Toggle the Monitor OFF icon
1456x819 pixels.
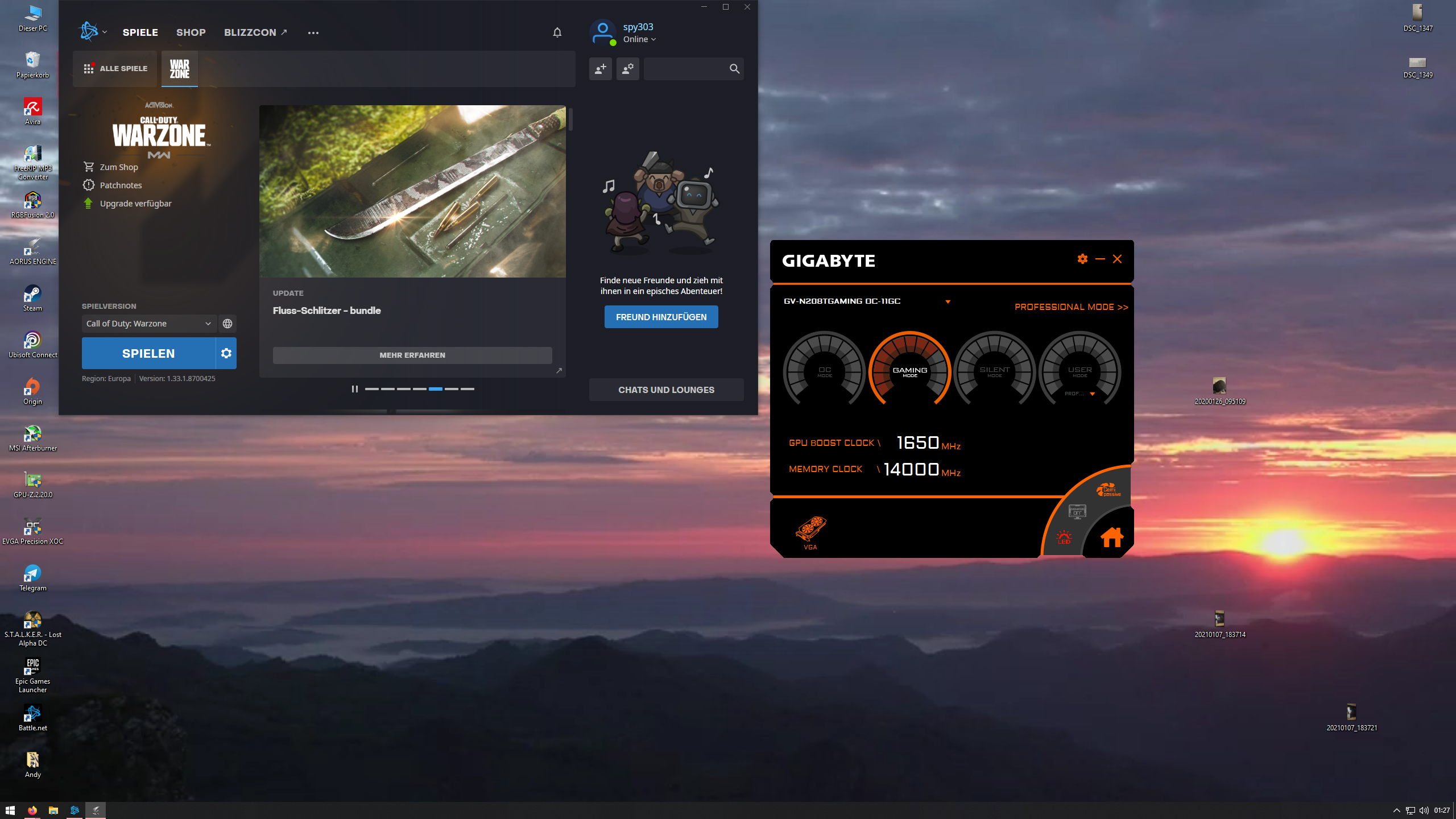point(1077,512)
